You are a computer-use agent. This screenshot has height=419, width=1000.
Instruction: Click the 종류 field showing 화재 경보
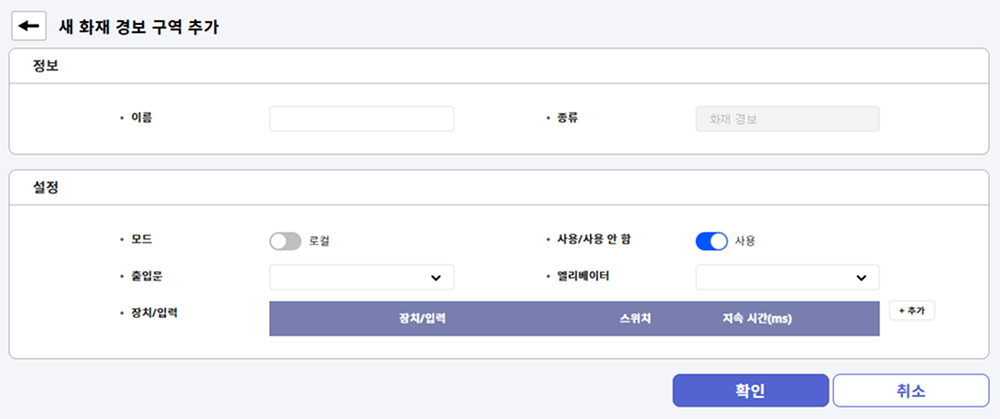(x=787, y=119)
